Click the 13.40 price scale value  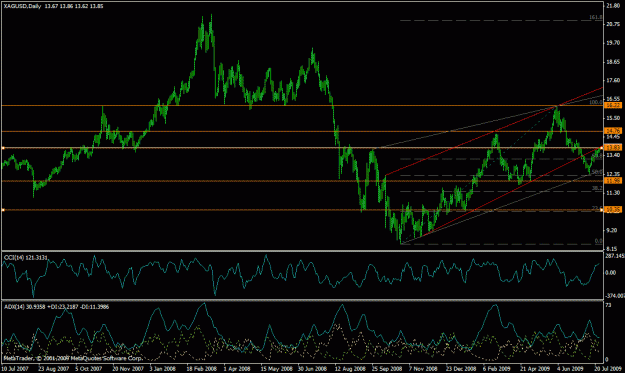[613, 155]
